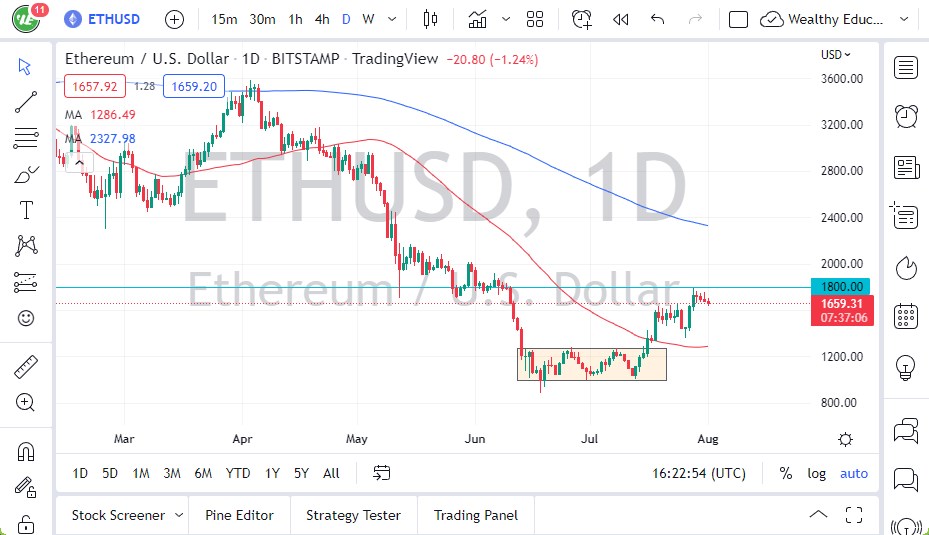Toggle auto scale for price axis

click(x=853, y=473)
